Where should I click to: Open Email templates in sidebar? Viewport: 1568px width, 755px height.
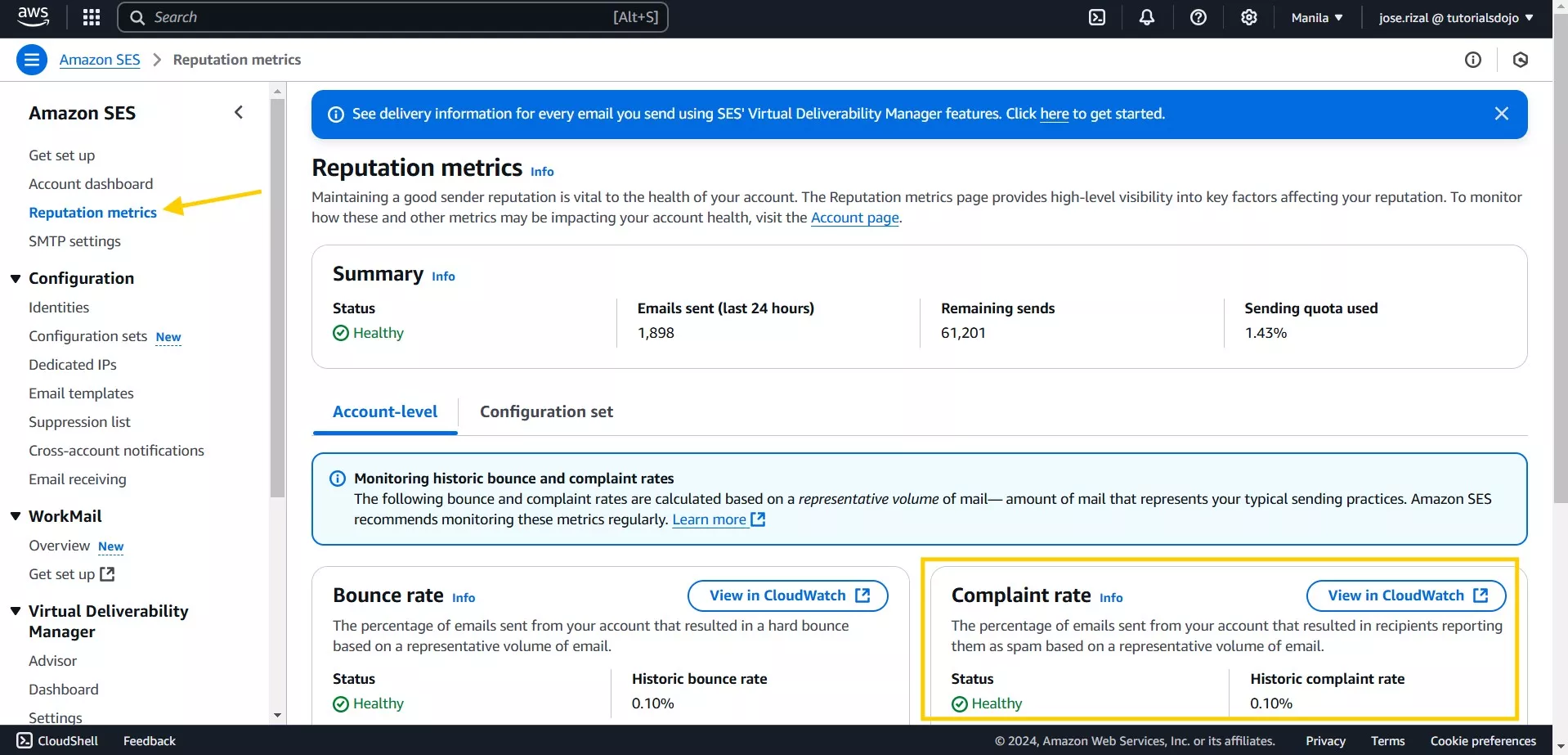click(x=81, y=393)
